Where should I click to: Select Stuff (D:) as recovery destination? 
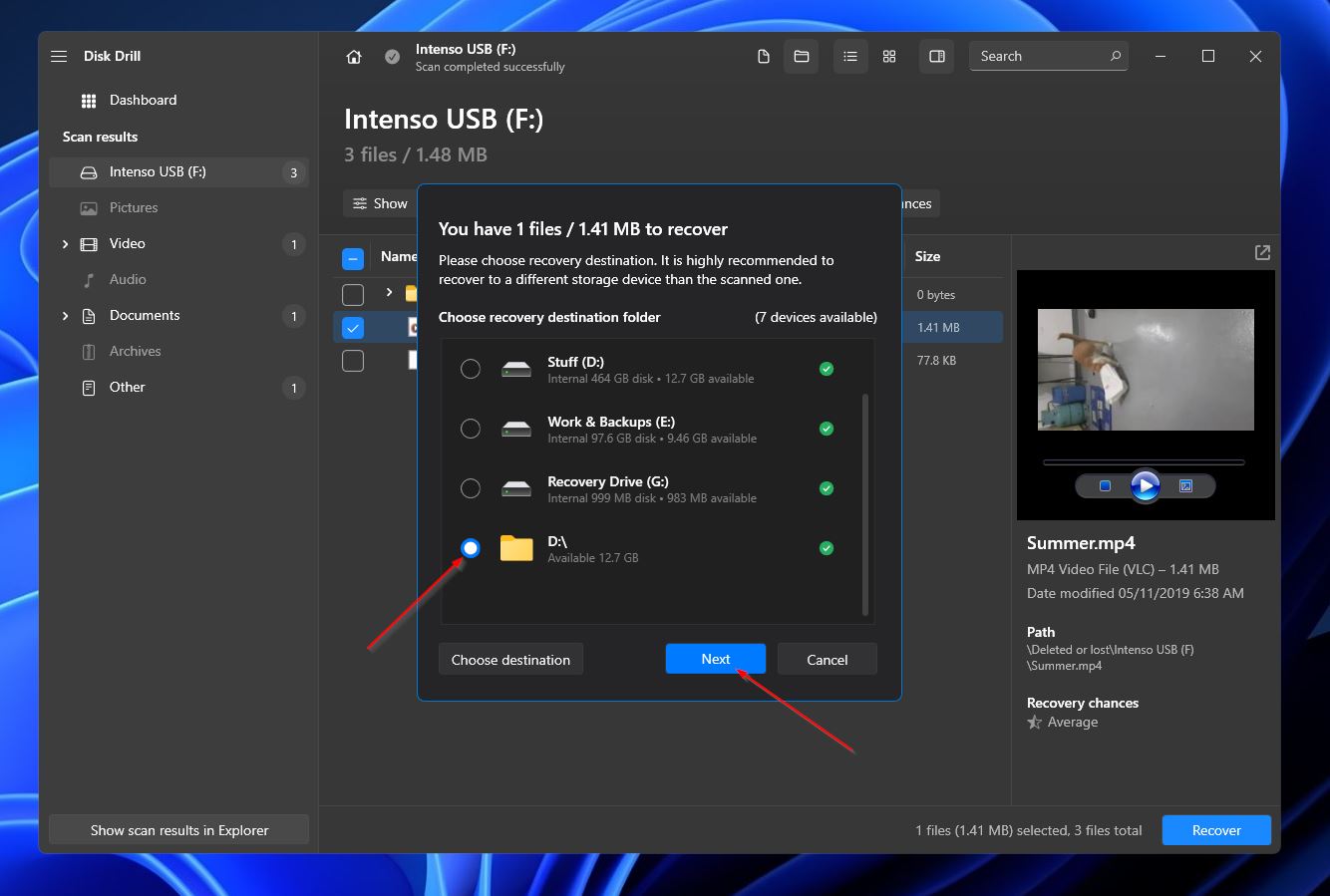471,369
